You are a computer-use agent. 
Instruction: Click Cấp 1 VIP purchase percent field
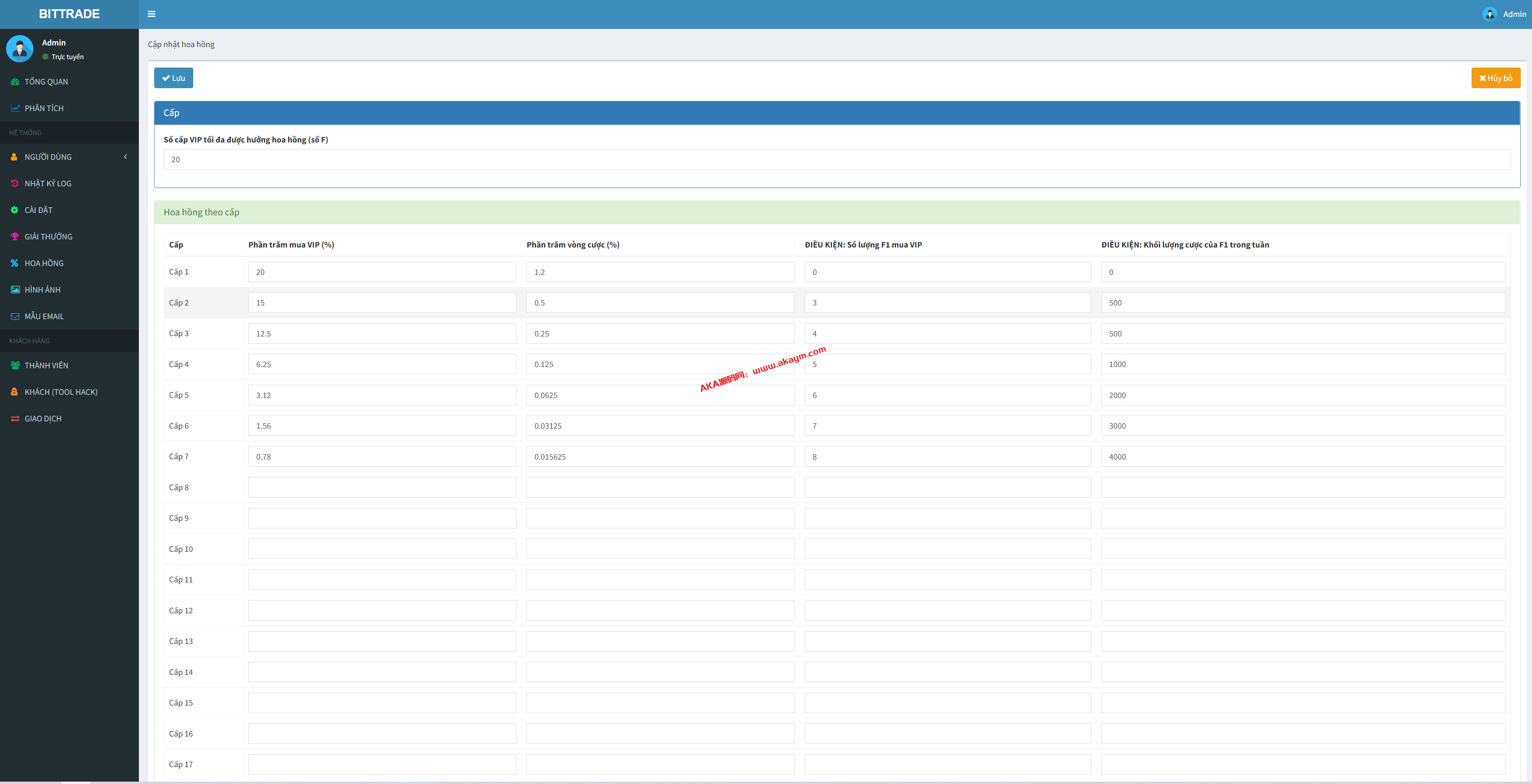click(382, 272)
